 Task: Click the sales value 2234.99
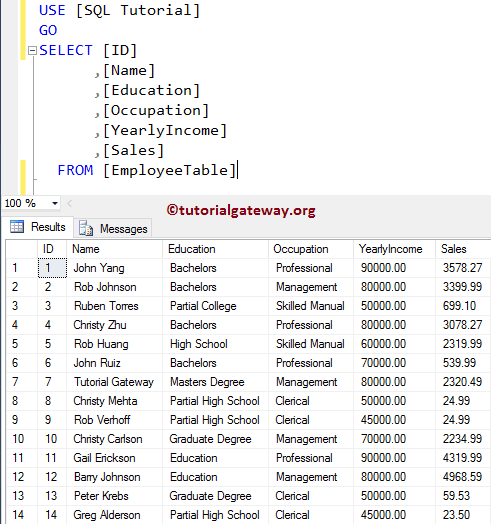(462, 439)
